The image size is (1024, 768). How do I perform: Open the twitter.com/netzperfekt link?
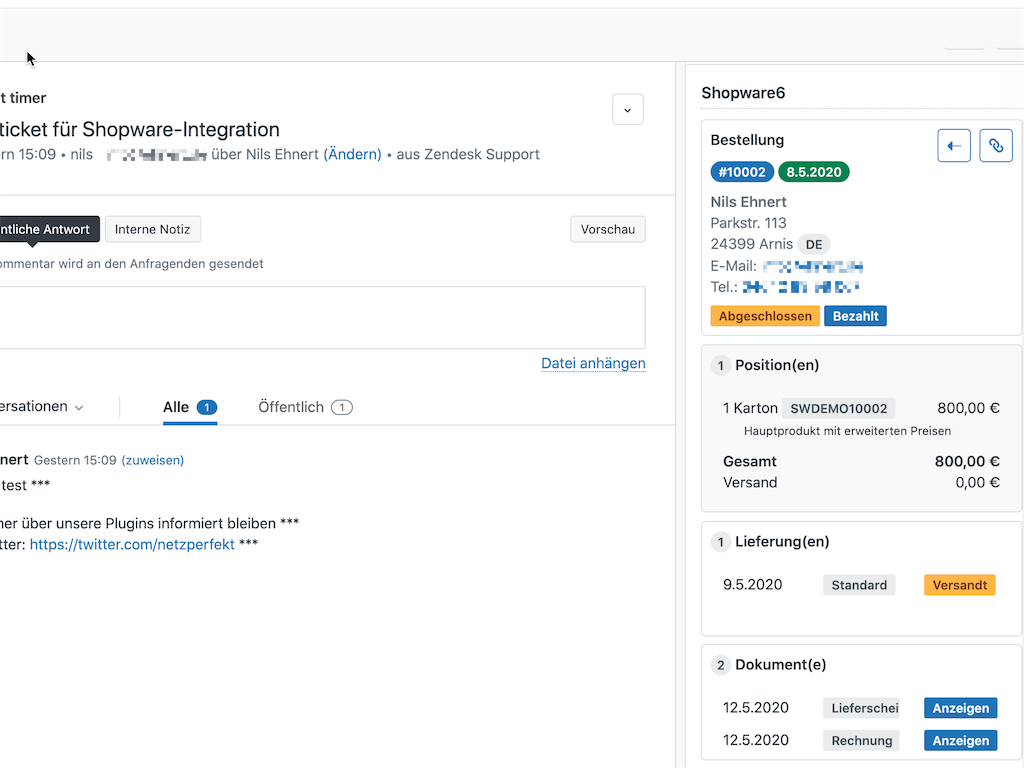(x=132, y=544)
